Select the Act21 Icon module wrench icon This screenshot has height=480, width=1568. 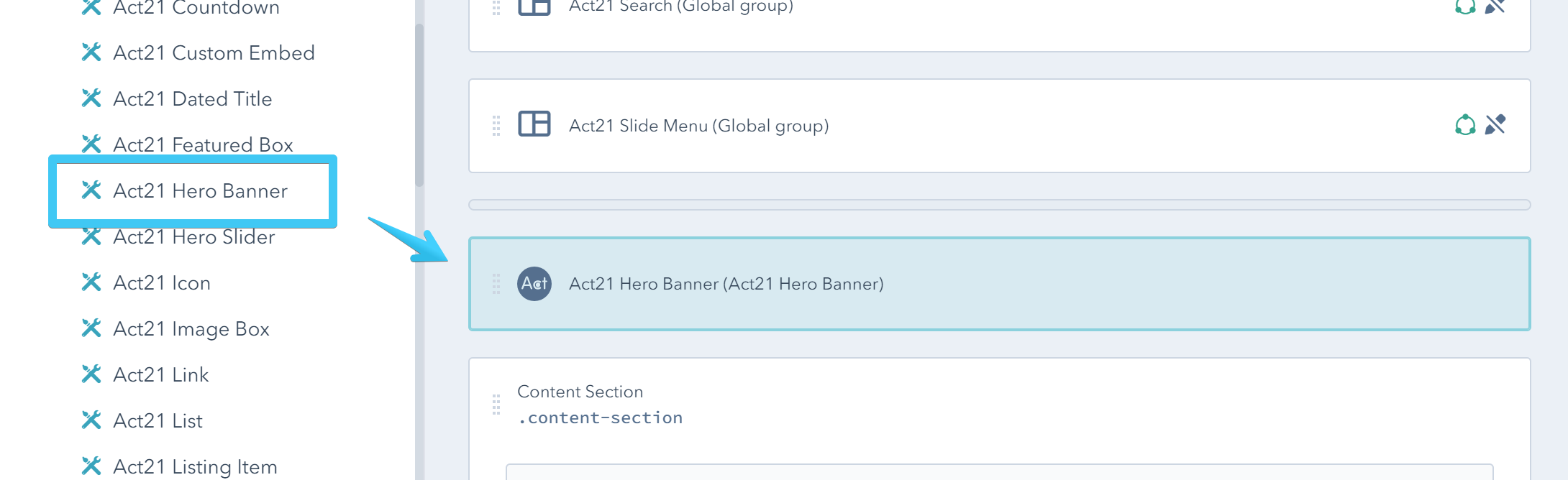point(92,282)
